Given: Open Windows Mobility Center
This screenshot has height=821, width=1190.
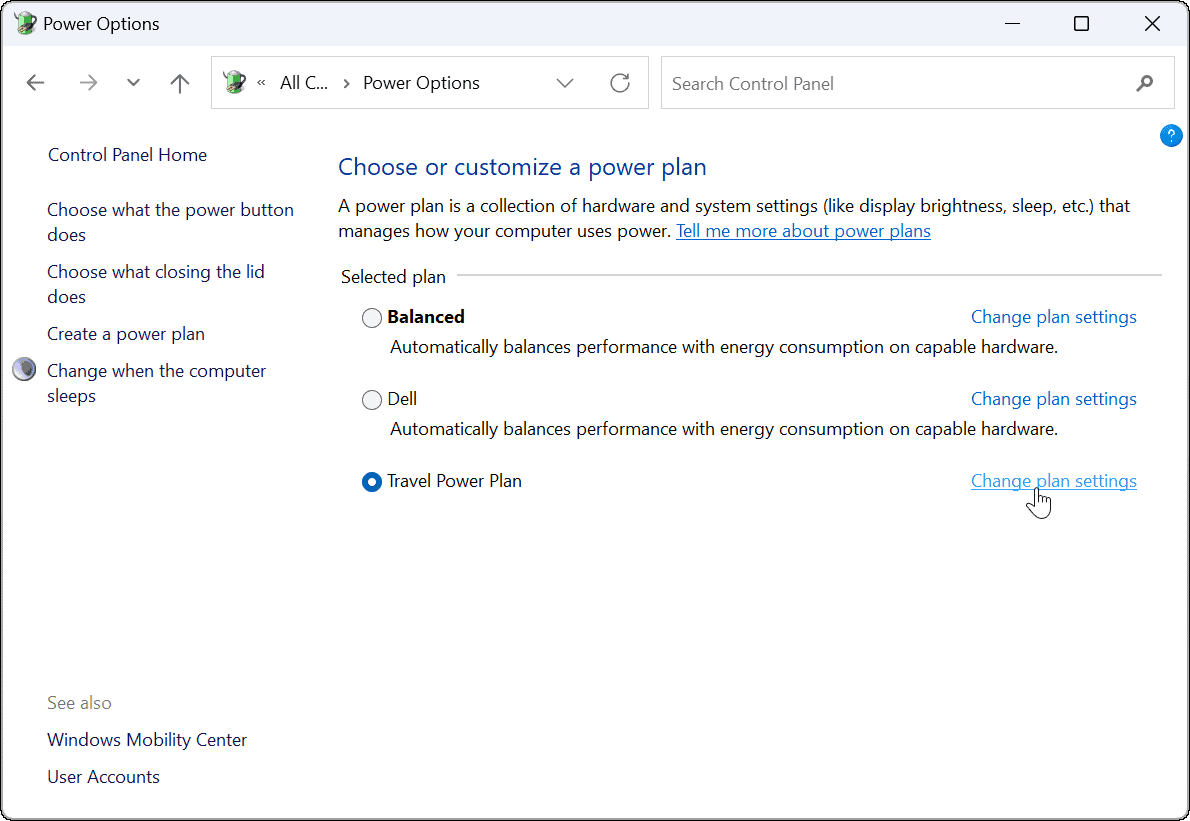Looking at the screenshot, I should pos(146,740).
